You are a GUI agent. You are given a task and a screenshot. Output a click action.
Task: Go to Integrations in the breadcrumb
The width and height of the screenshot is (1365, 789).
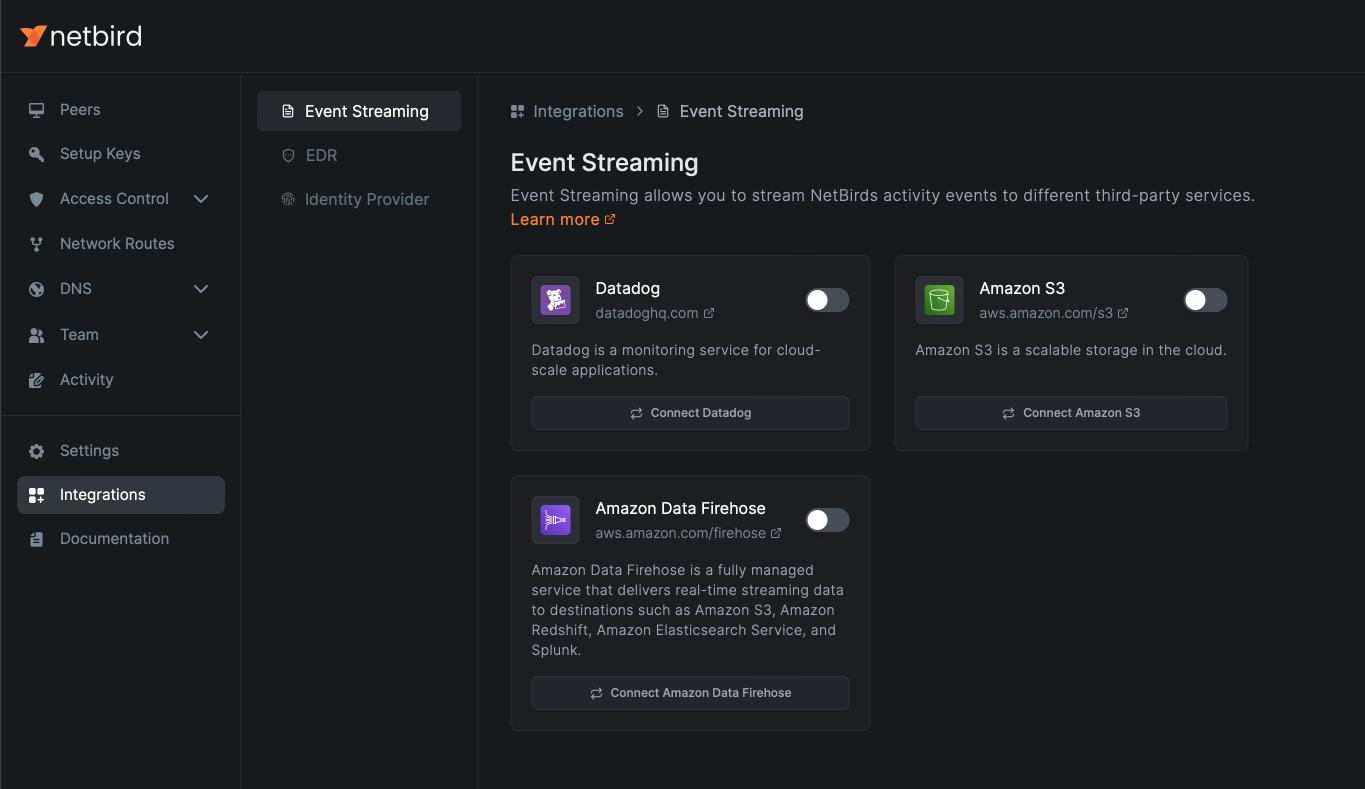point(577,111)
